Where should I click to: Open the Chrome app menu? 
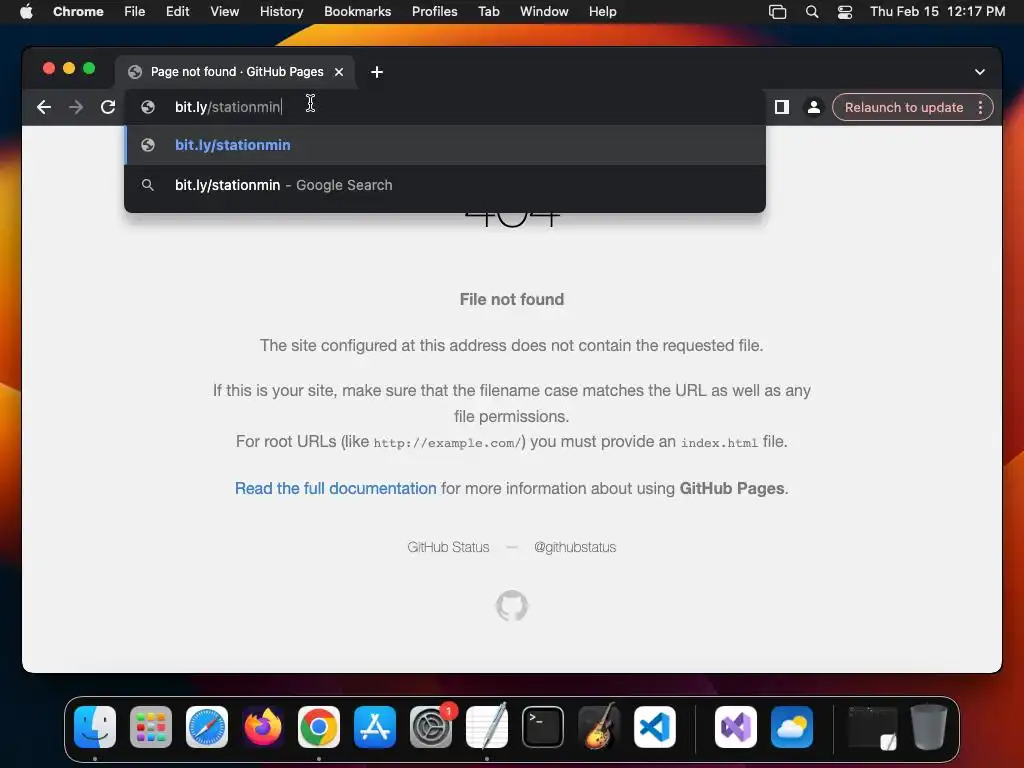(78, 12)
